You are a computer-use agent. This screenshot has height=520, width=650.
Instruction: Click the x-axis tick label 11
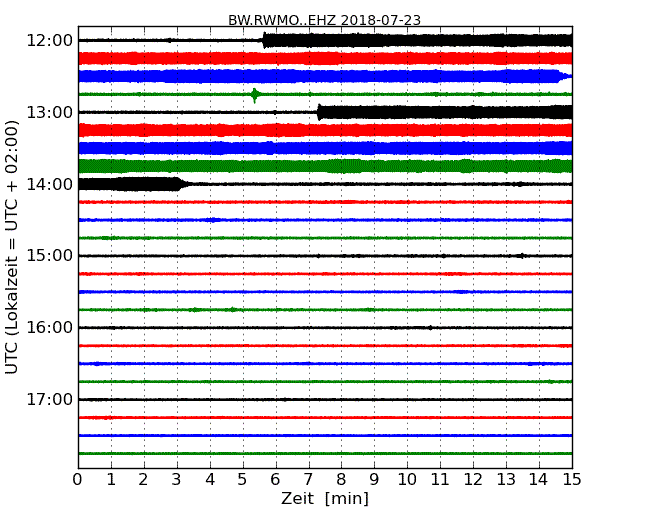(440, 480)
